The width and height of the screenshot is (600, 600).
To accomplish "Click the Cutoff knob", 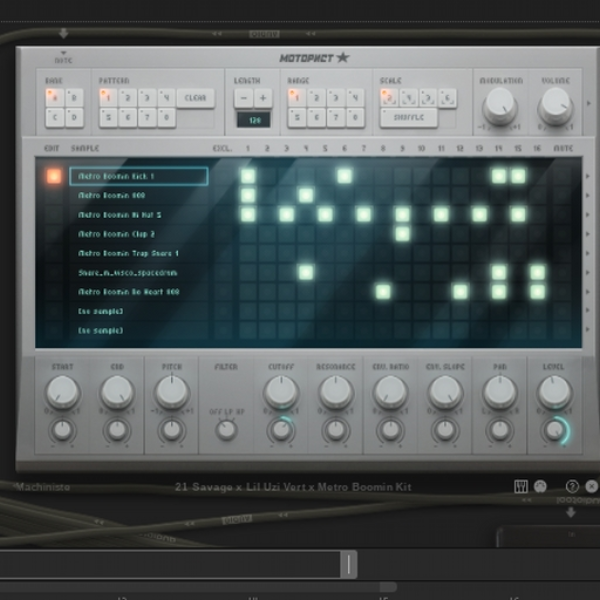I will pyautogui.click(x=281, y=392).
